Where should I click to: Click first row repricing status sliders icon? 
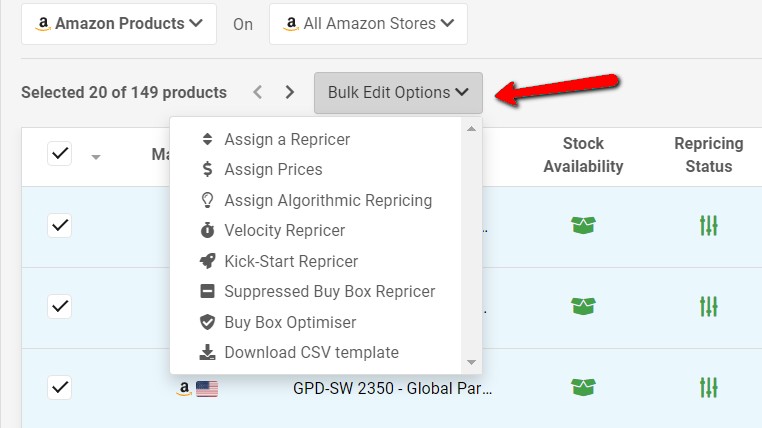click(x=709, y=225)
